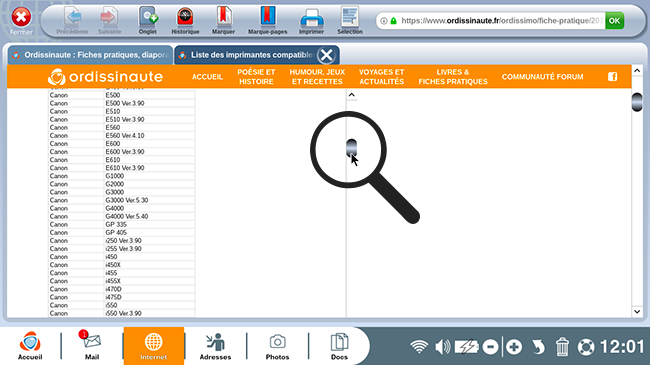Zoom out with the minus icon
Viewport: 650px width, 365px height.
coord(490,347)
